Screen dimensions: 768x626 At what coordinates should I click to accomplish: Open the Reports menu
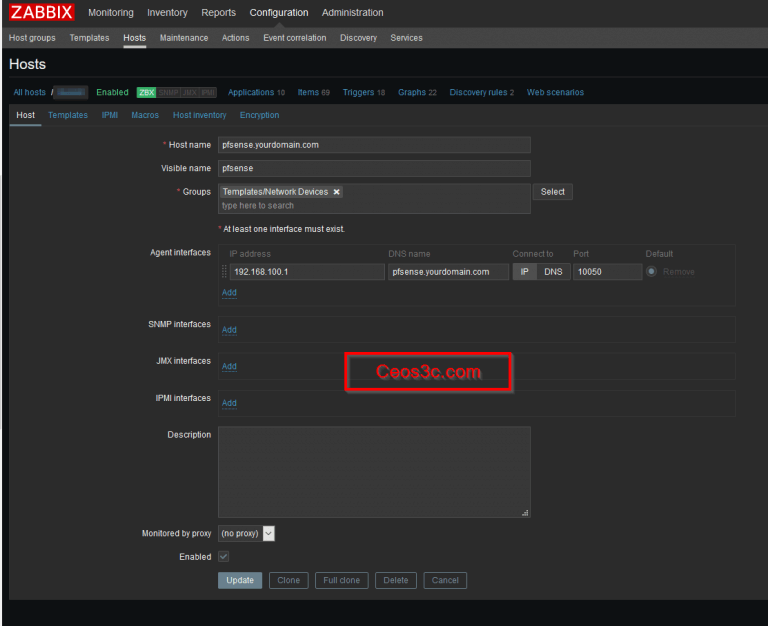218,13
